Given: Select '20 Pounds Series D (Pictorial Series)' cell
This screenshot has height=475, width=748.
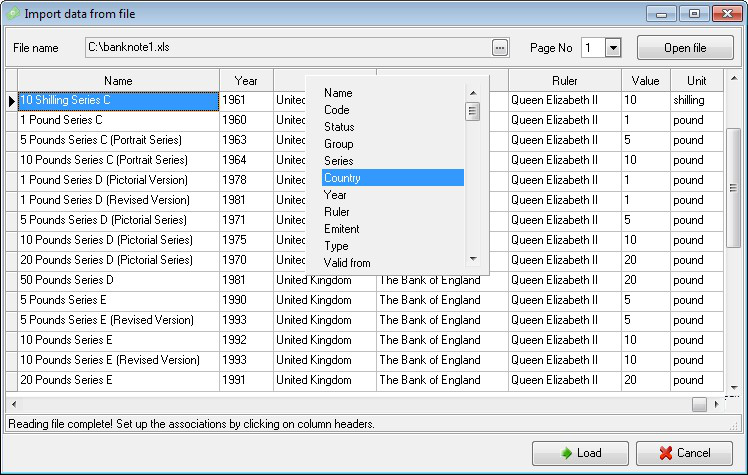Looking at the screenshot, I should [x=118, y=261].
